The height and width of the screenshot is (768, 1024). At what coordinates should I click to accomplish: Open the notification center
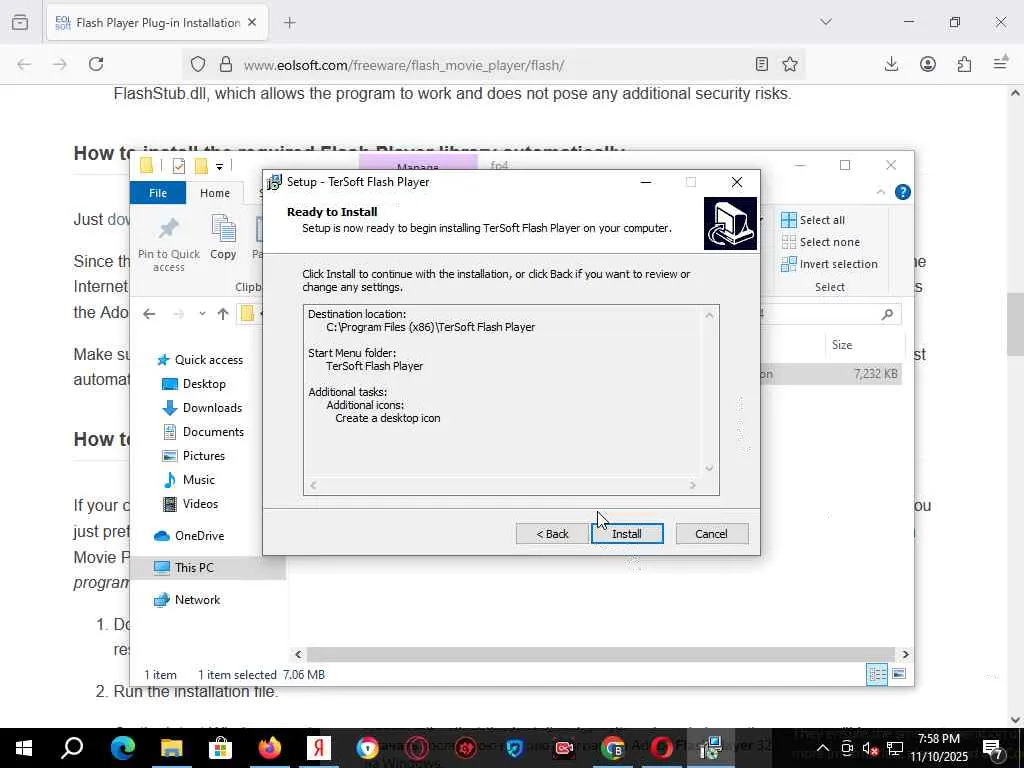(x=993, y=748)
